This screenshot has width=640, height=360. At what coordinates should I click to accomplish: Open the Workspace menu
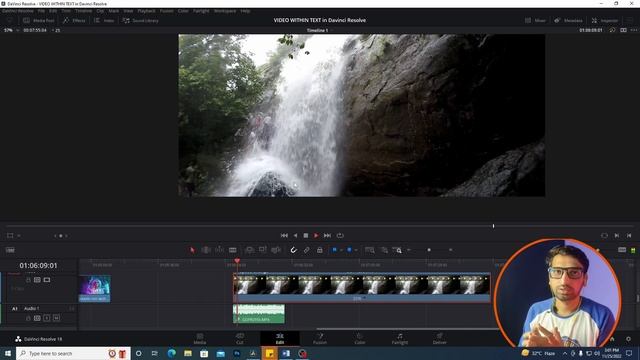(225, 11)
